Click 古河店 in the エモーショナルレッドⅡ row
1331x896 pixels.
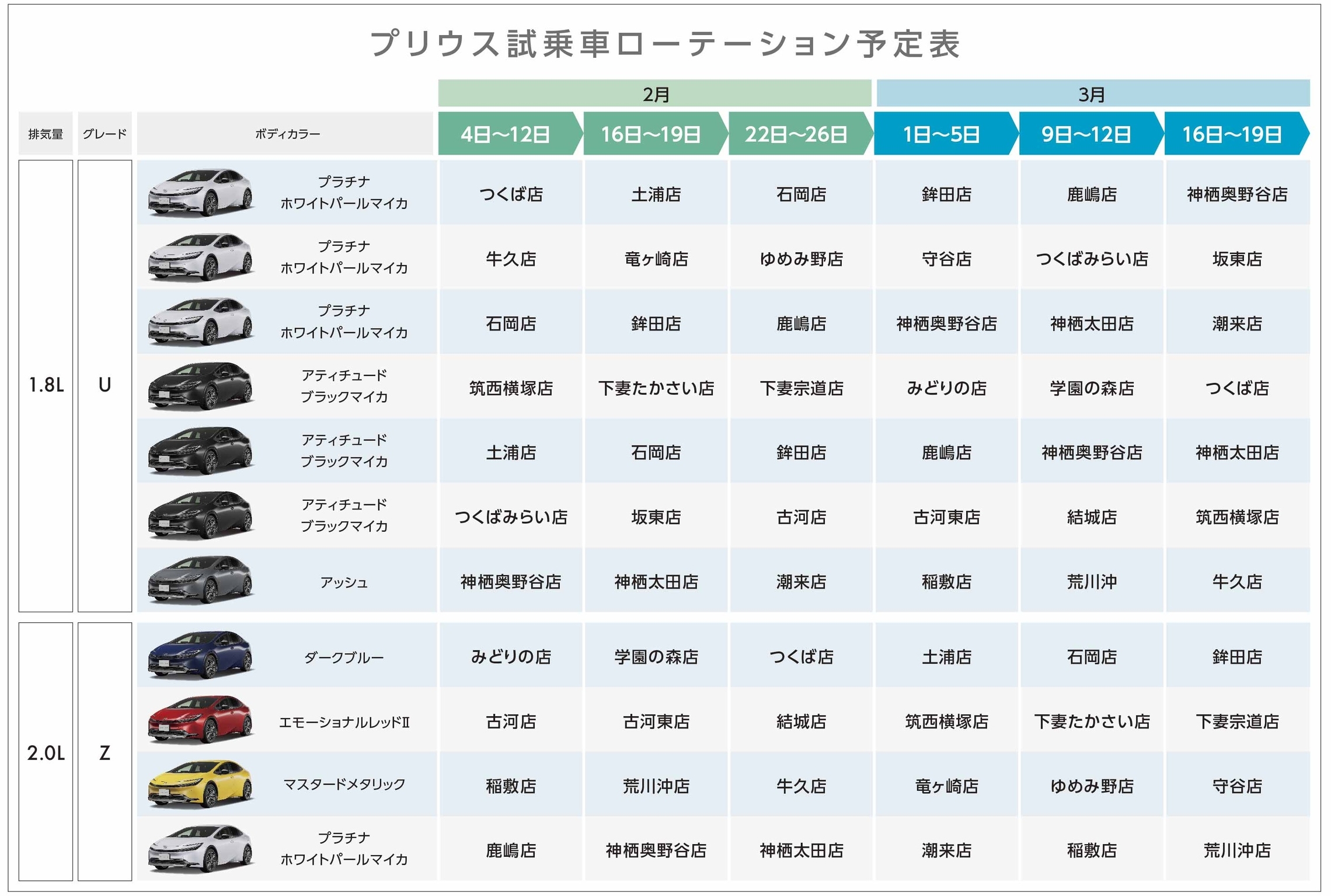[511, 722]
